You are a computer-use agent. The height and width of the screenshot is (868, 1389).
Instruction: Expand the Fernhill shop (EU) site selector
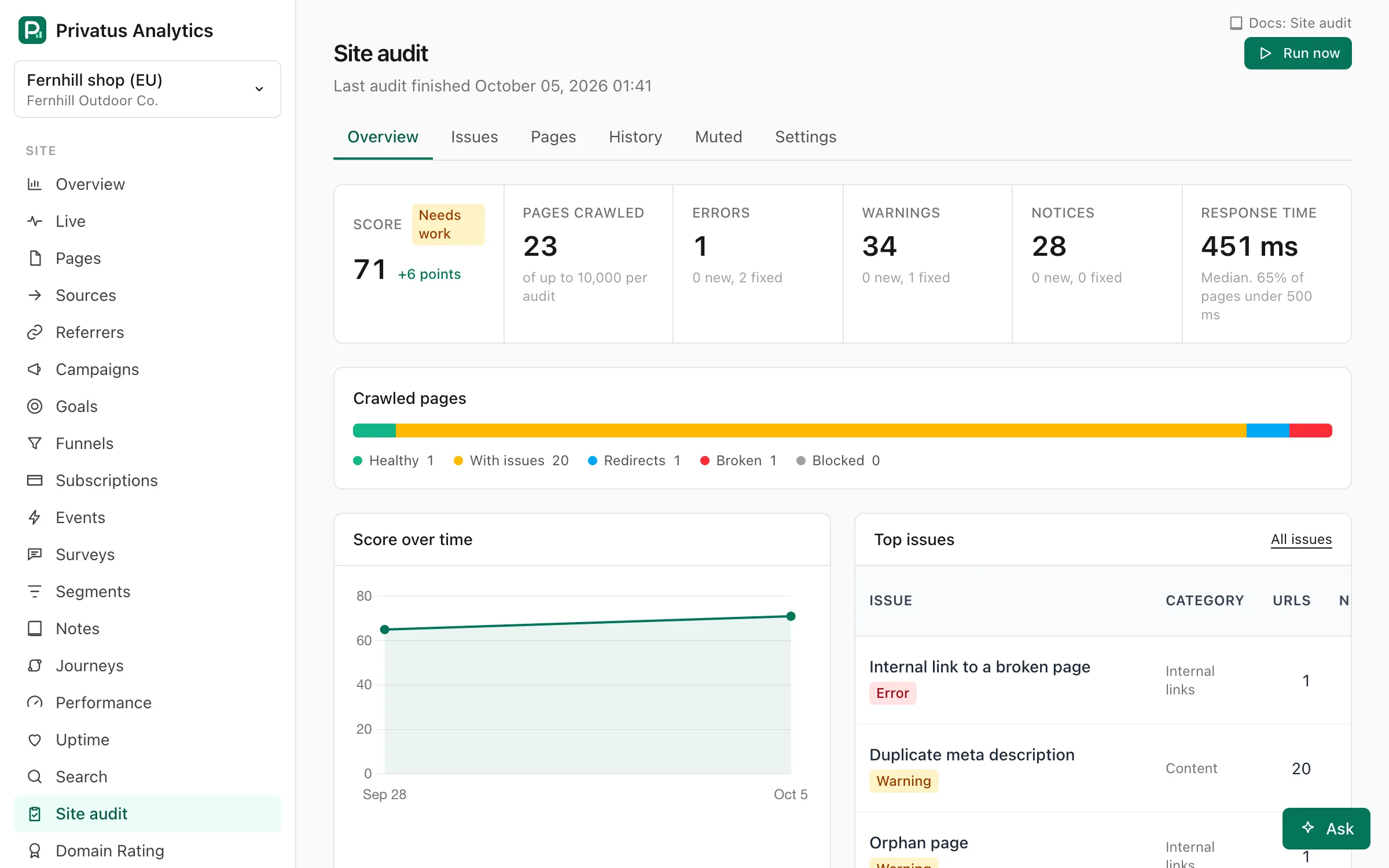click(x=148, y=89)
